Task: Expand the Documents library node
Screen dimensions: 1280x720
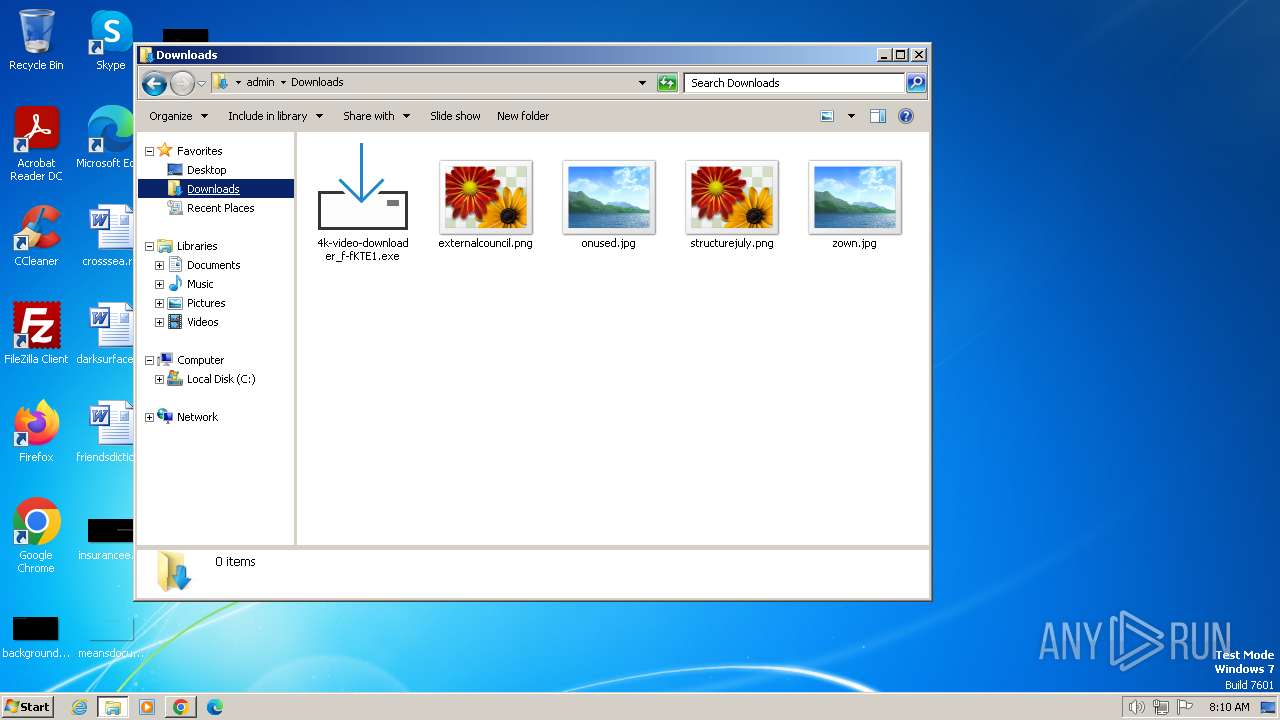Action: (159, 265)
